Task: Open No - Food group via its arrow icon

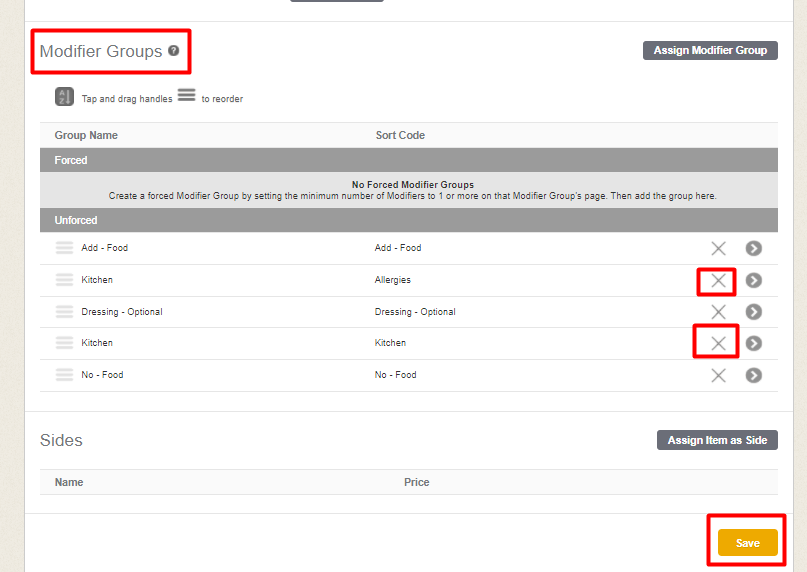Action: (x=753, y=375)
